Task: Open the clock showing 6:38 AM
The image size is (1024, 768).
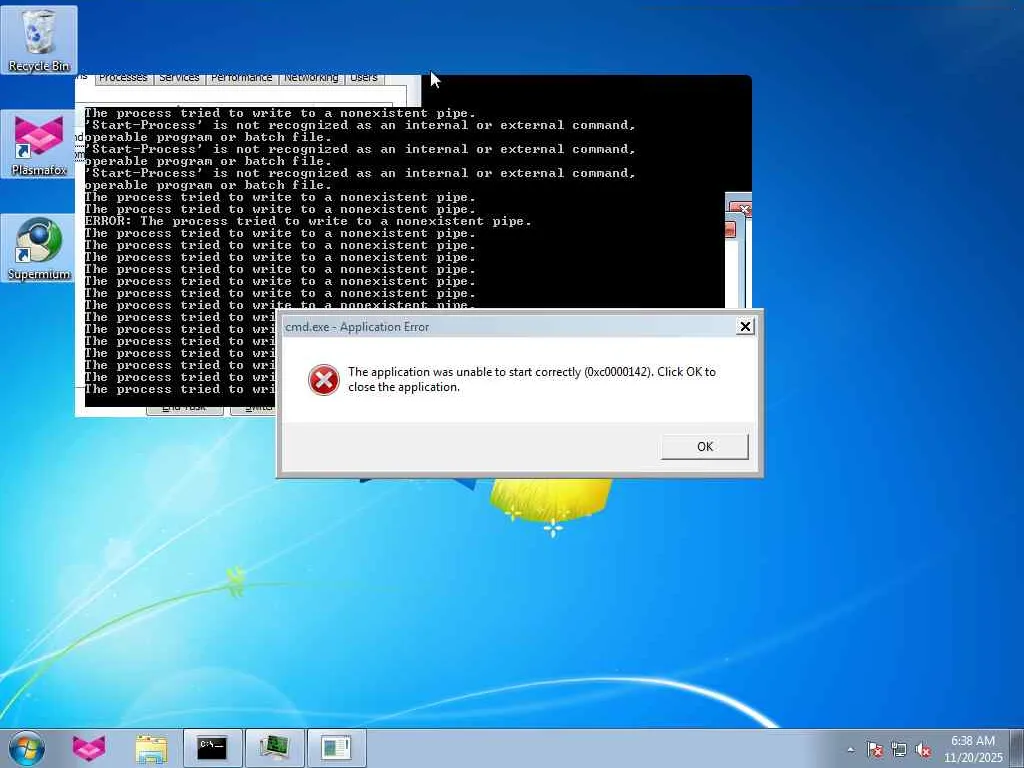Action: click(973, 749)
